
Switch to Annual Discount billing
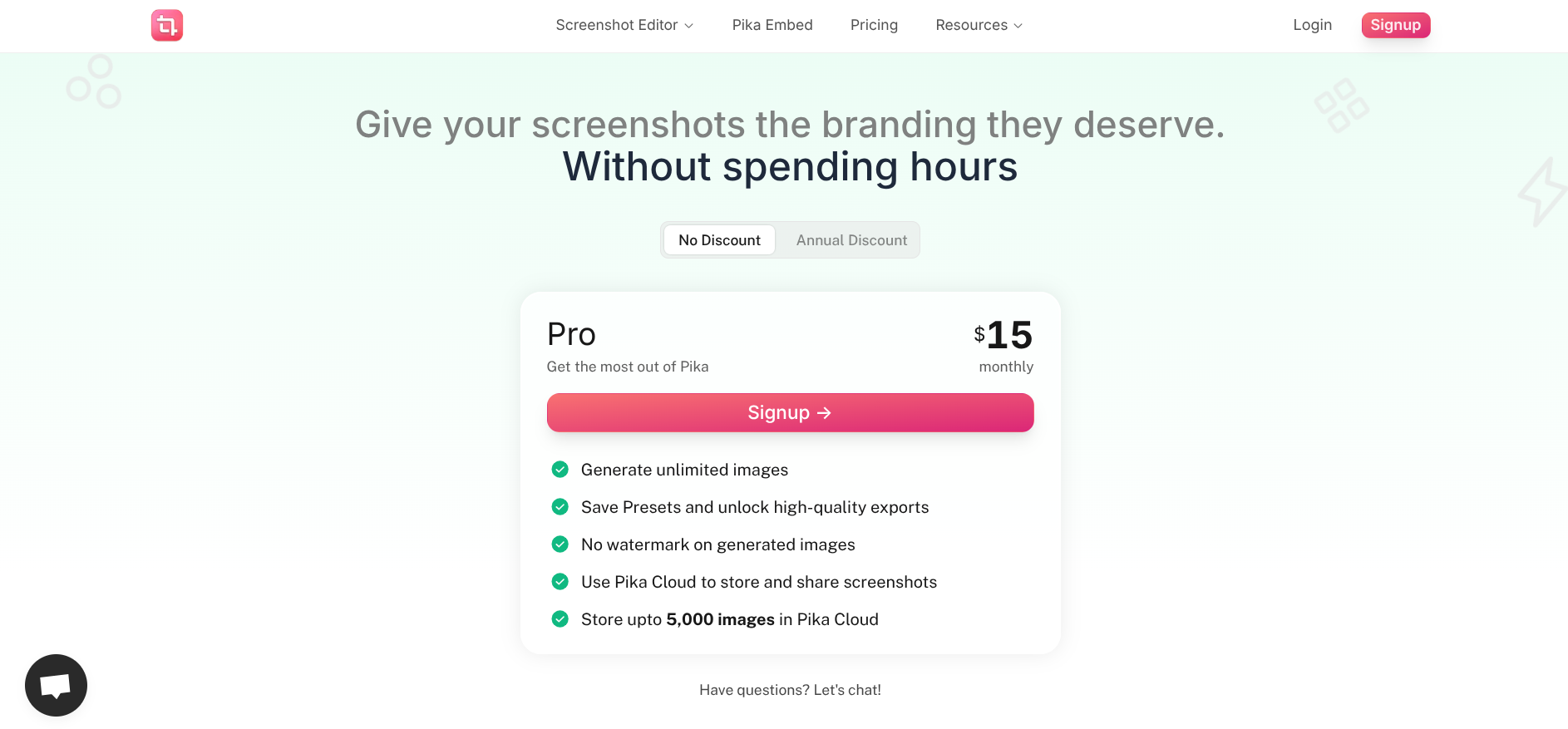(x=851, y=240)
